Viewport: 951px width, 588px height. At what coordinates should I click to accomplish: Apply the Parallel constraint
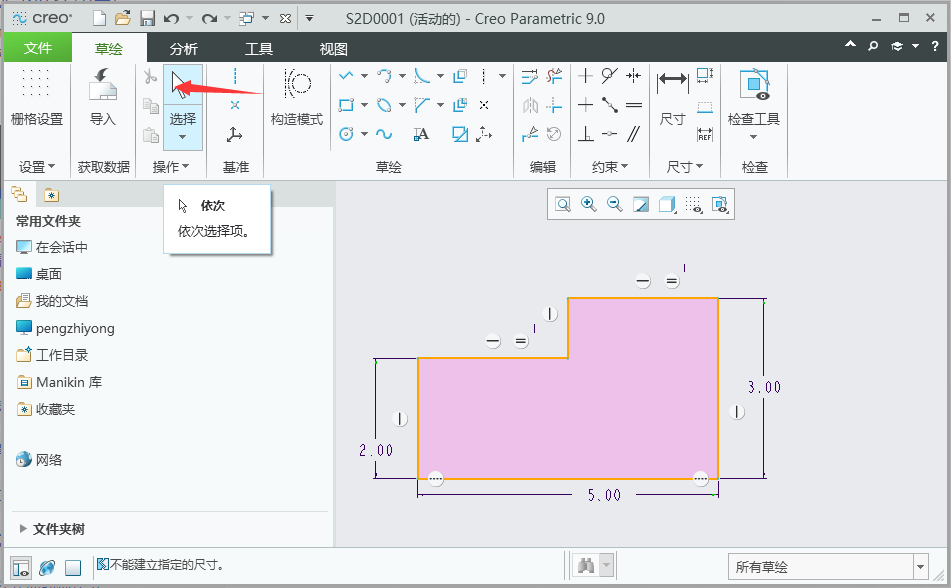634,134
